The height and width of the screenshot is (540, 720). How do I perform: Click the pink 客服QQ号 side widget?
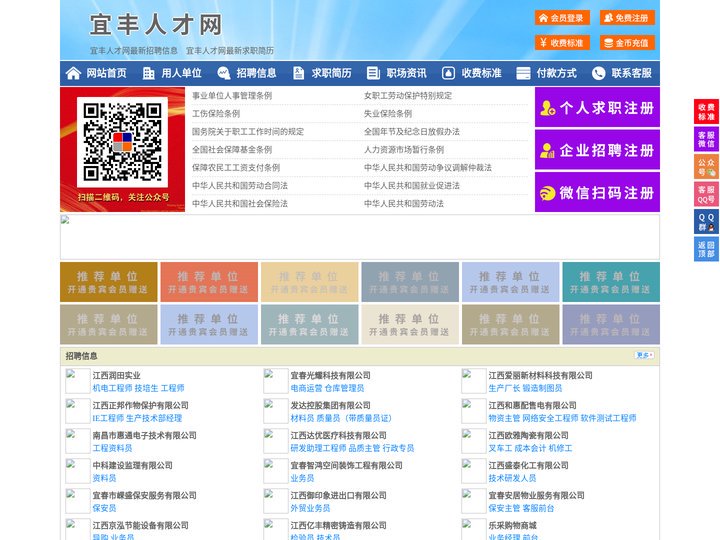[706, 194]
